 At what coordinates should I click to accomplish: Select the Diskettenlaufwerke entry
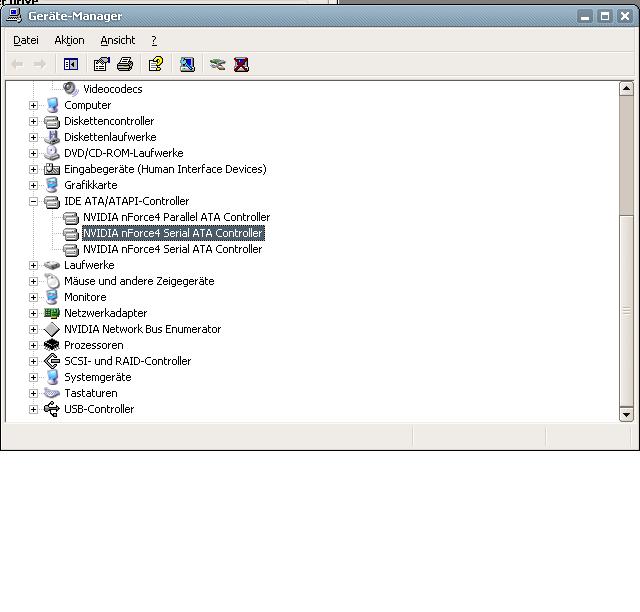(110, 137)
